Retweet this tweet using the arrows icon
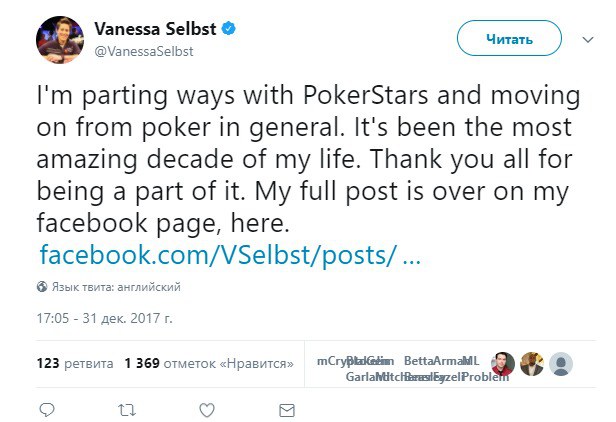616x422 pixels. point(126,410)
